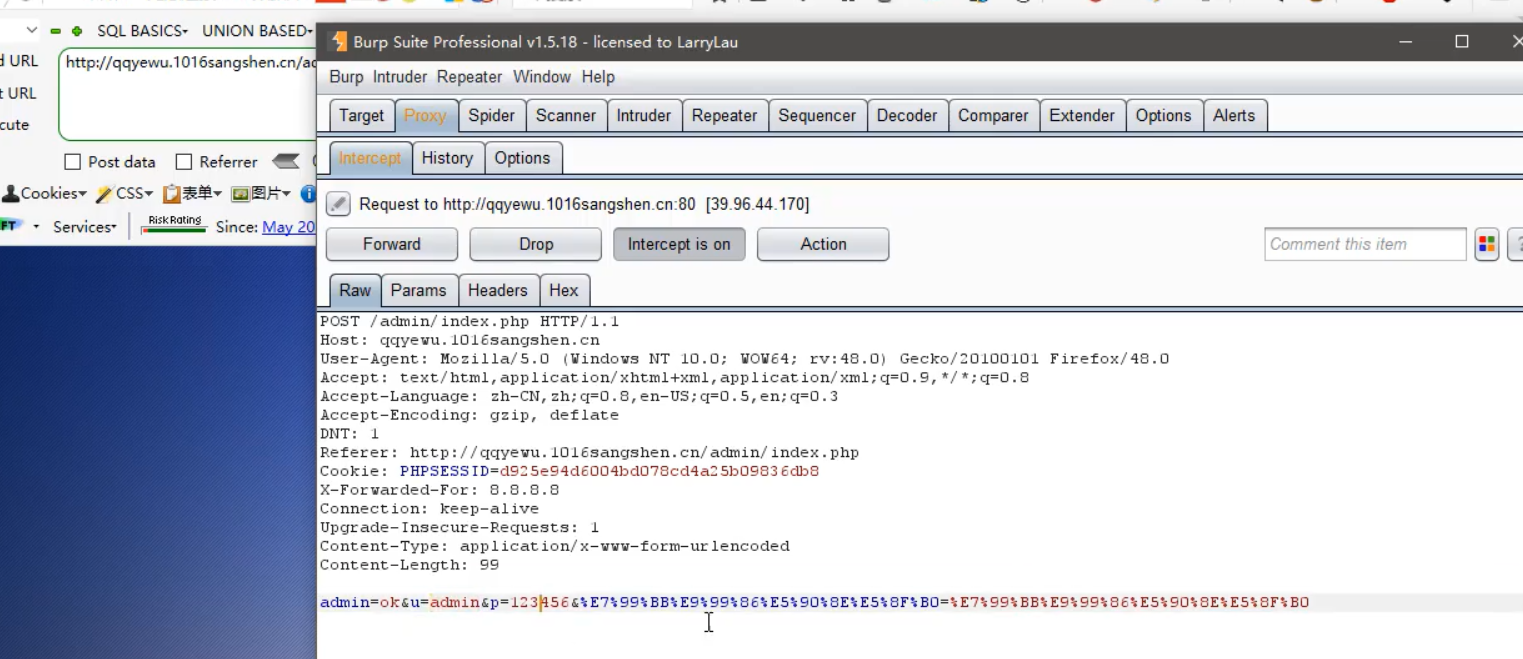Open the Window menu

click(x=542, y=77)
